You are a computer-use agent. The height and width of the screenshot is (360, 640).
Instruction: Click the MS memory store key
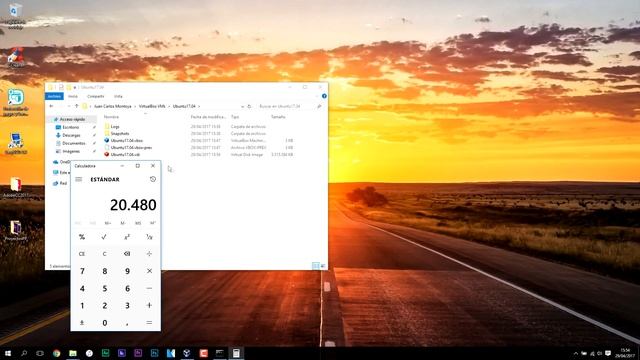(x=138, y=223)
